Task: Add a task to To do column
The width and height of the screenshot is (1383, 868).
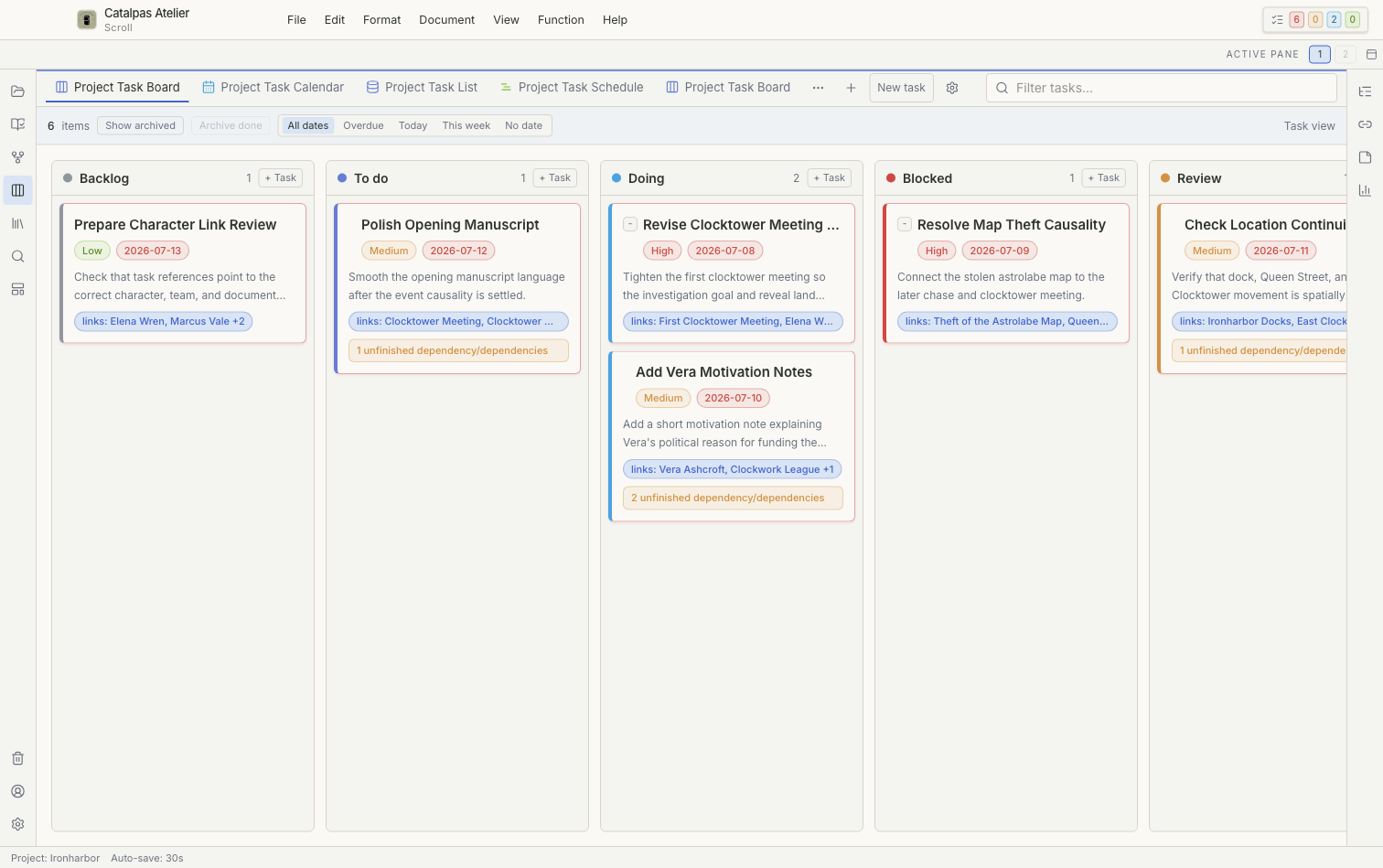Action: coord(554,177)
